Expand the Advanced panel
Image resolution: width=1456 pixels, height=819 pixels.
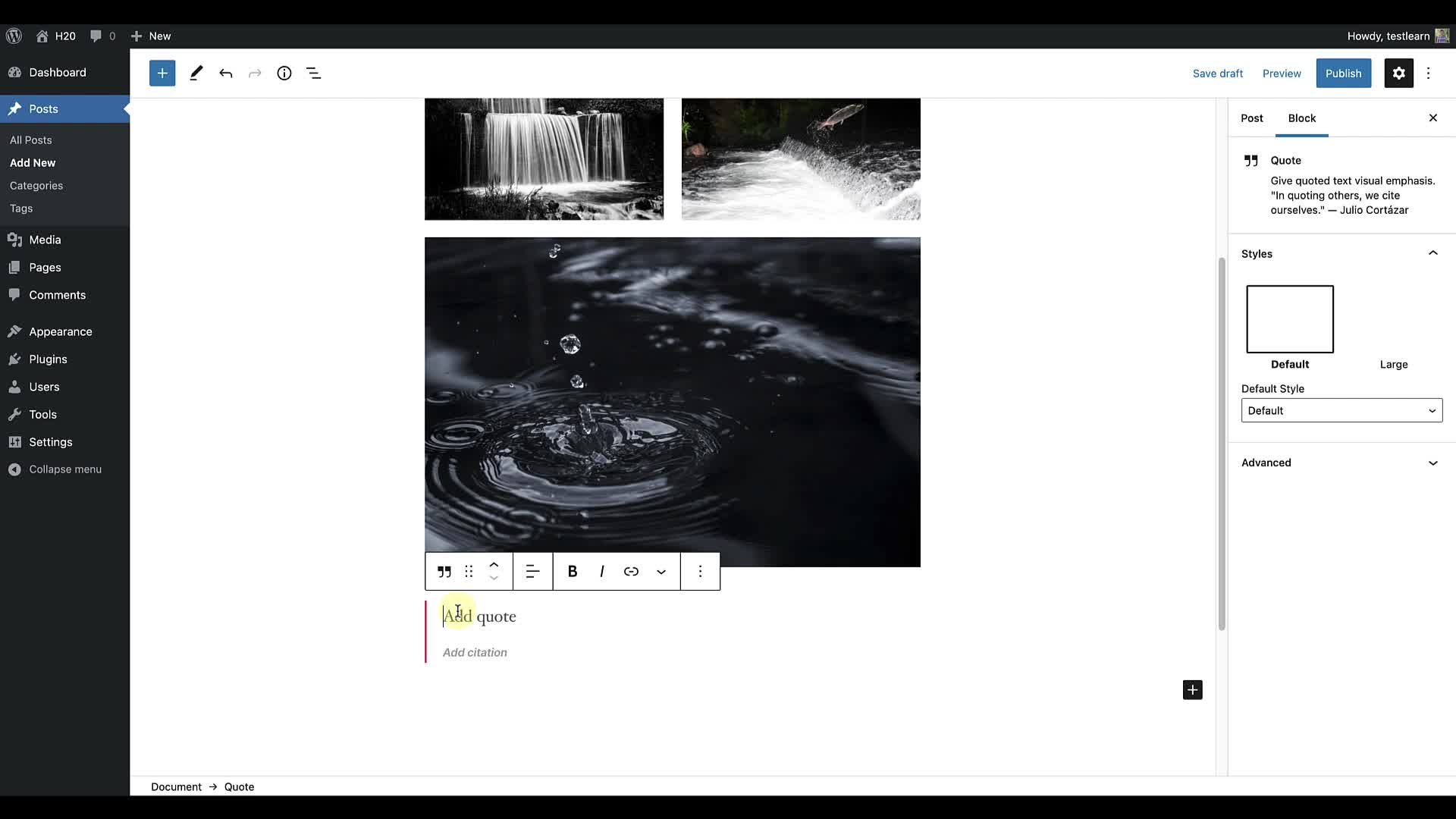tap(1341, 463)
